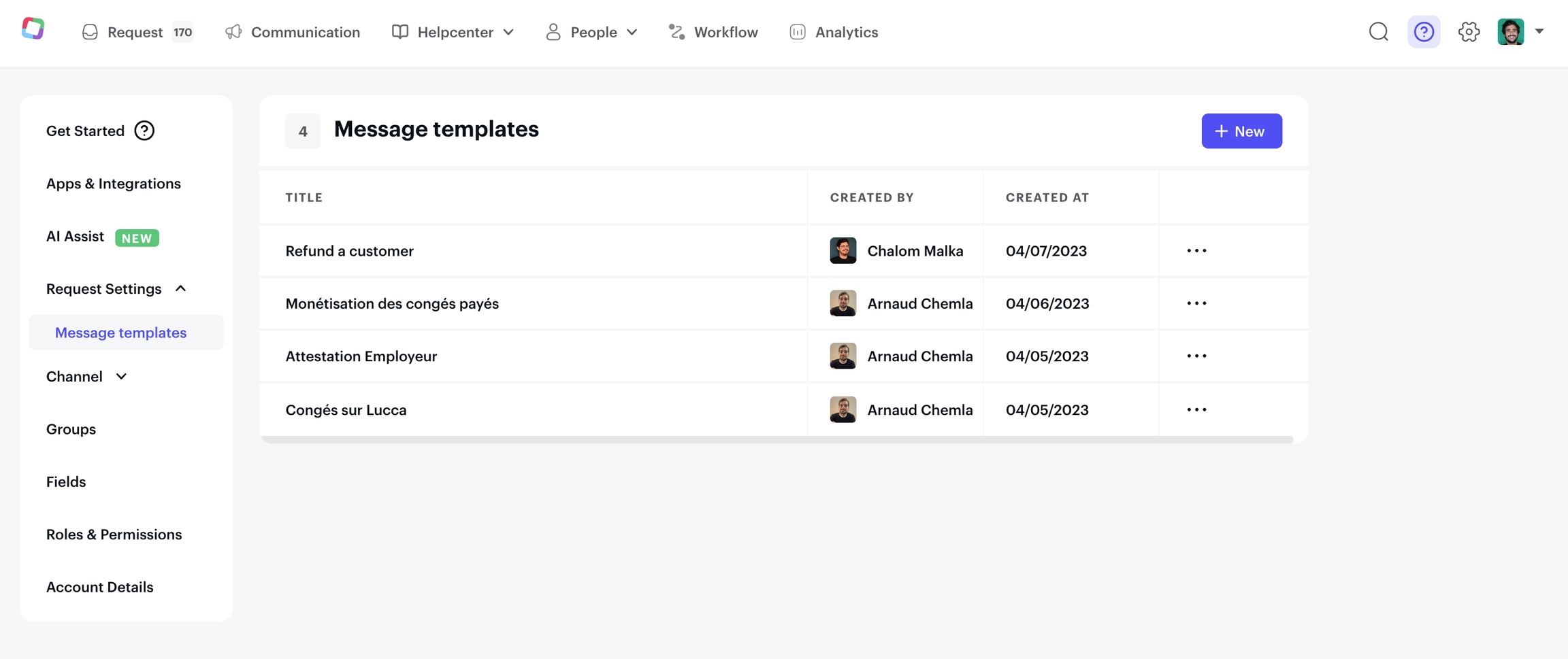Image resolution: width=1568 pixels, height=659 pixels.
Task: Open the Request inbox with 170 badge
Action: [x=137, y=32]
